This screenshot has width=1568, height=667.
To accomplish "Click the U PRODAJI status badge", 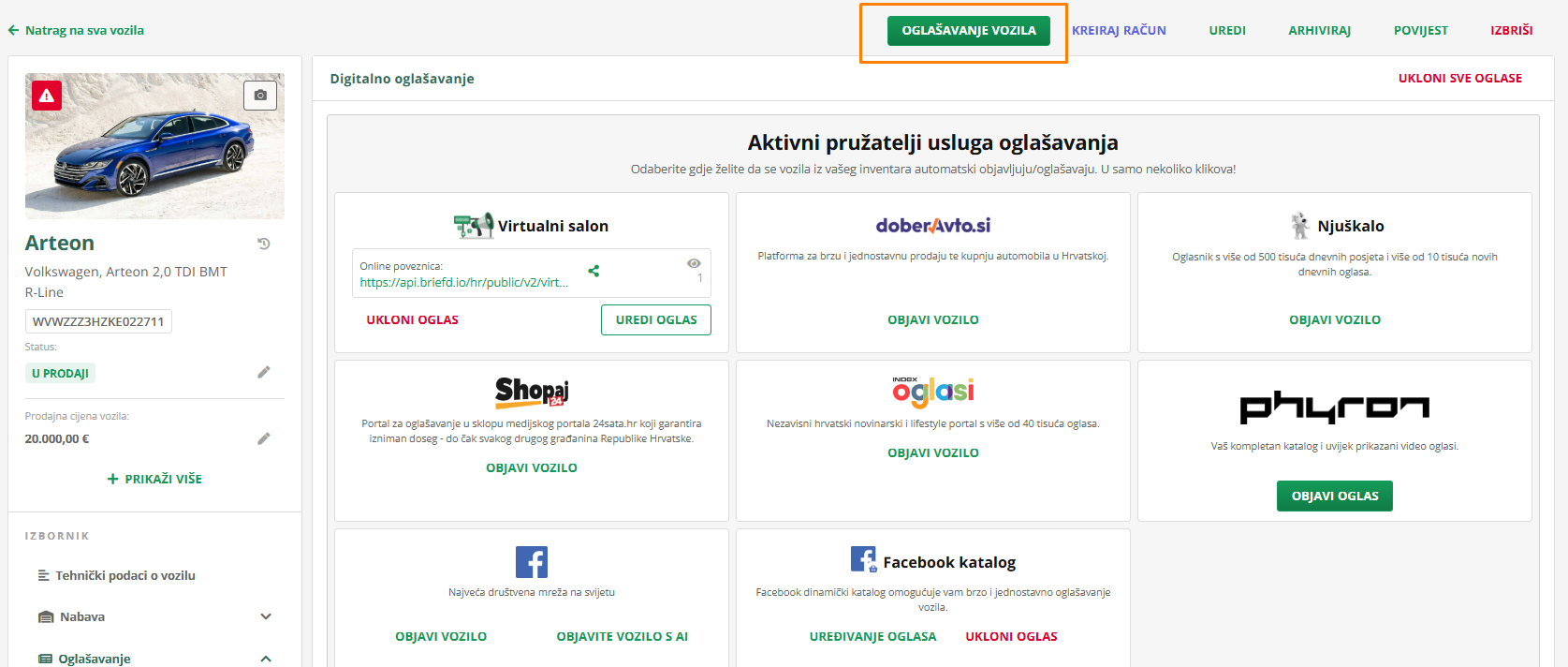I will click(x=60, y=373).
